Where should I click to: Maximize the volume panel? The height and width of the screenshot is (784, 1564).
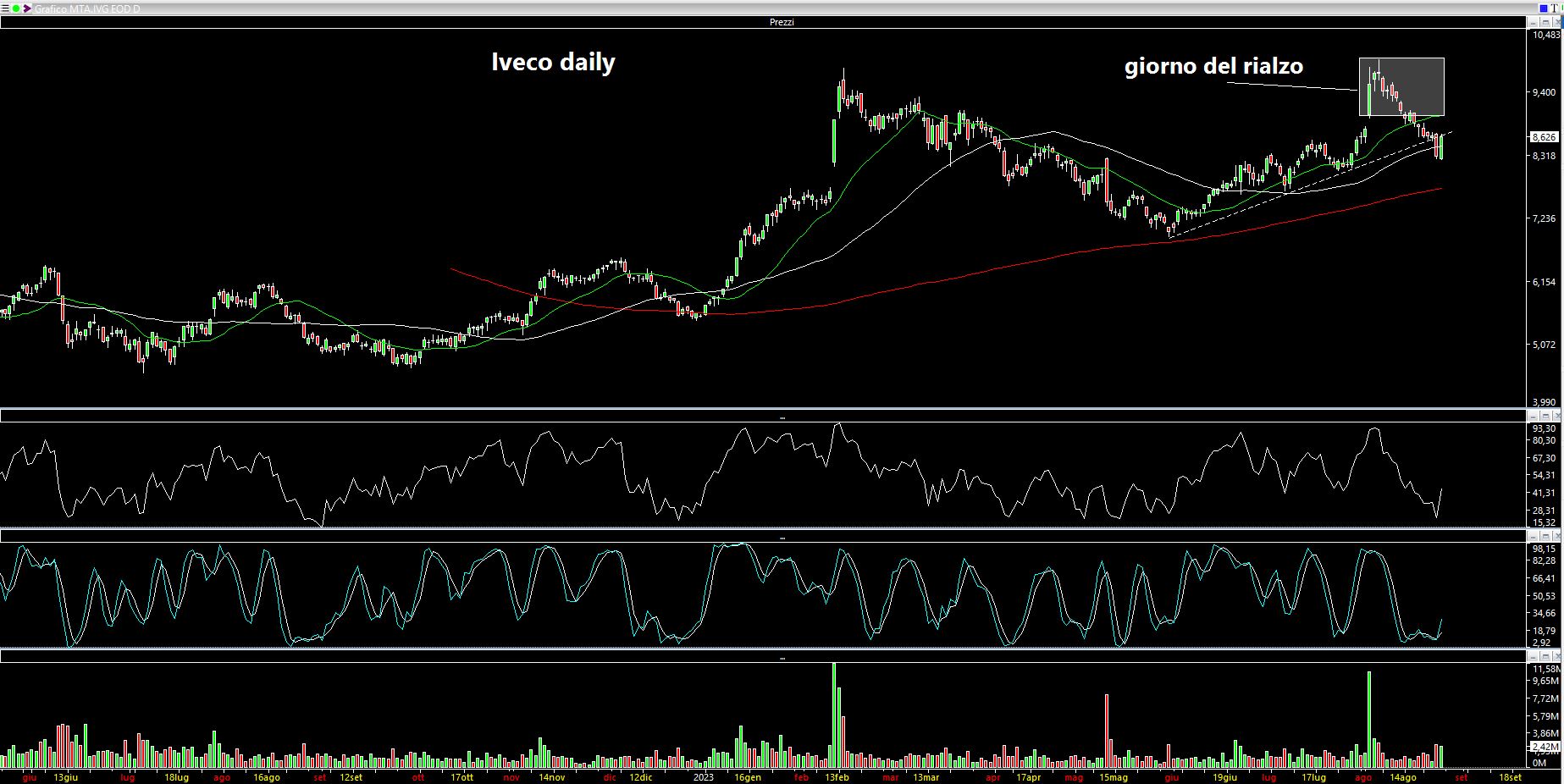pyautogui.click(x=1545, y=656)
